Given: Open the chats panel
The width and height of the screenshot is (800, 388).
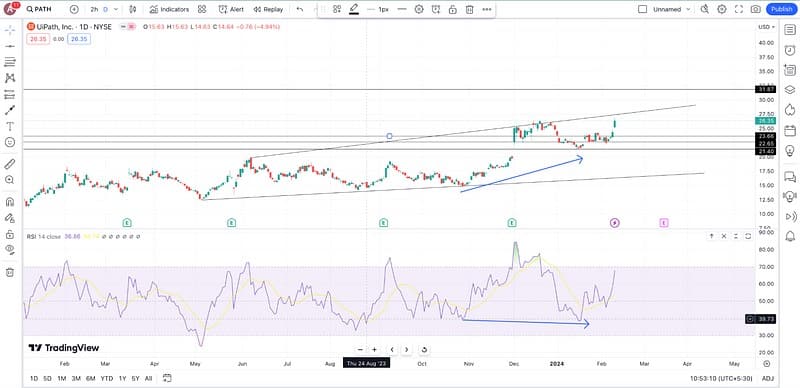Looking at the screenshot, I should pos(790,177).
